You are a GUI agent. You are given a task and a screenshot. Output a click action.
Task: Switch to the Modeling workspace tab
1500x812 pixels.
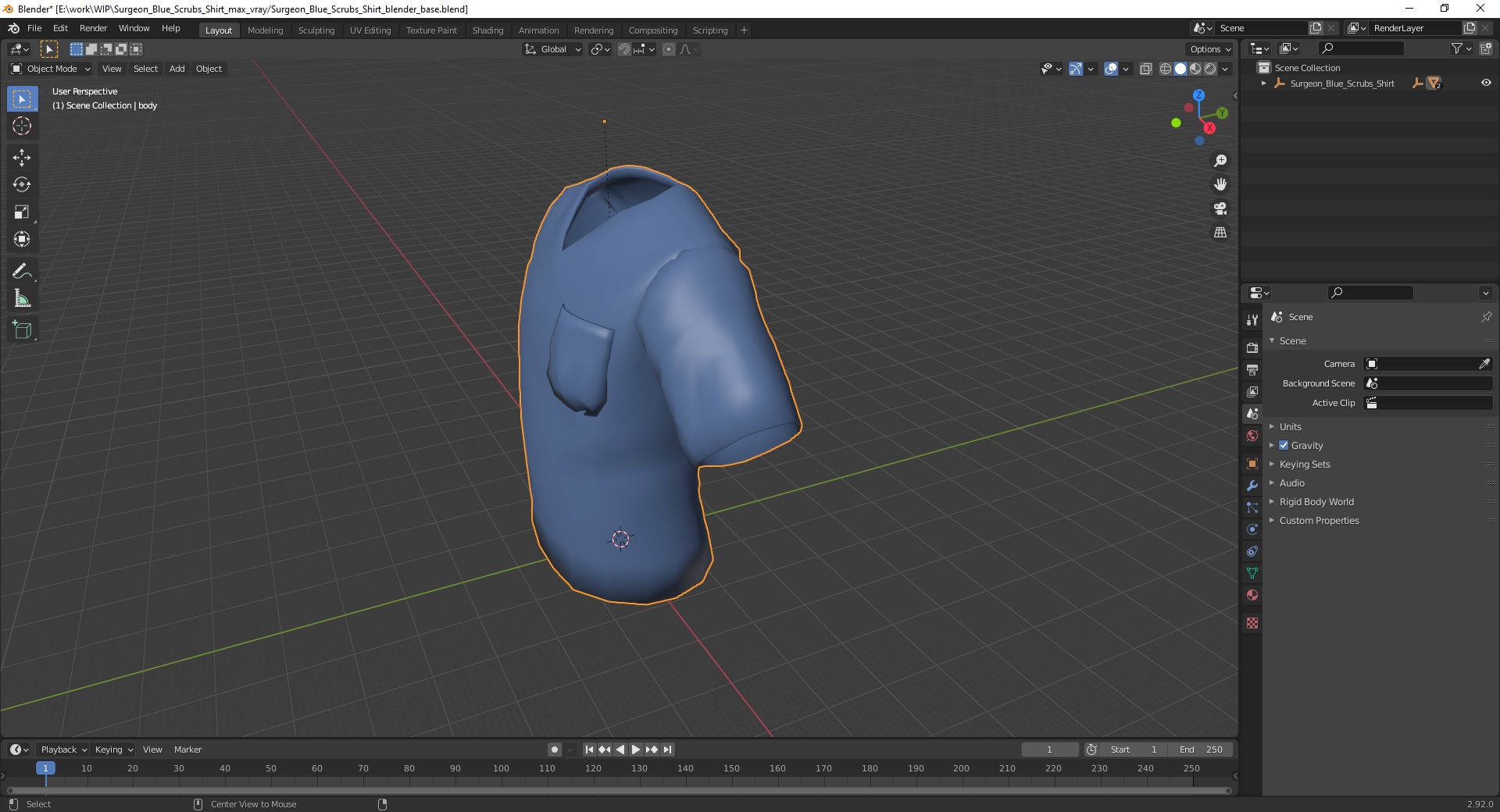point(265,30)
